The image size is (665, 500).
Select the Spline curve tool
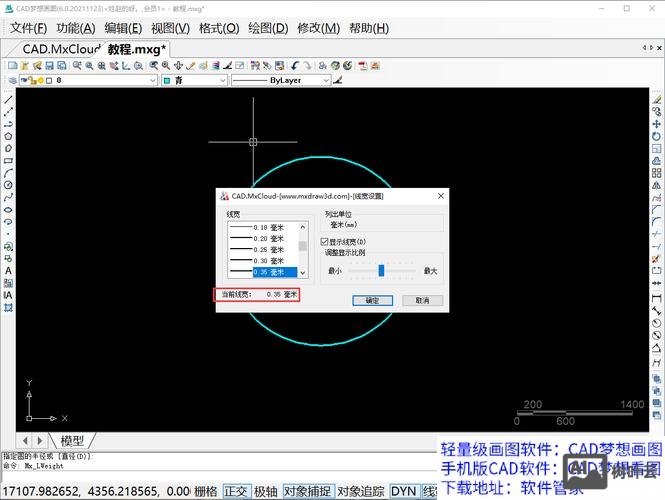[x=8, y=198]
